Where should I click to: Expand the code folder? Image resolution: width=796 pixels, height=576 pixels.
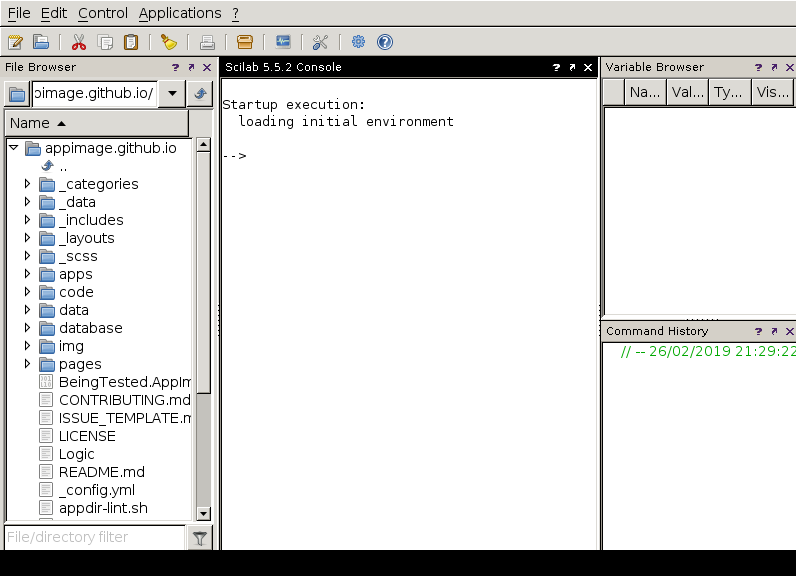pyautogui.click(x=27, y=292)
